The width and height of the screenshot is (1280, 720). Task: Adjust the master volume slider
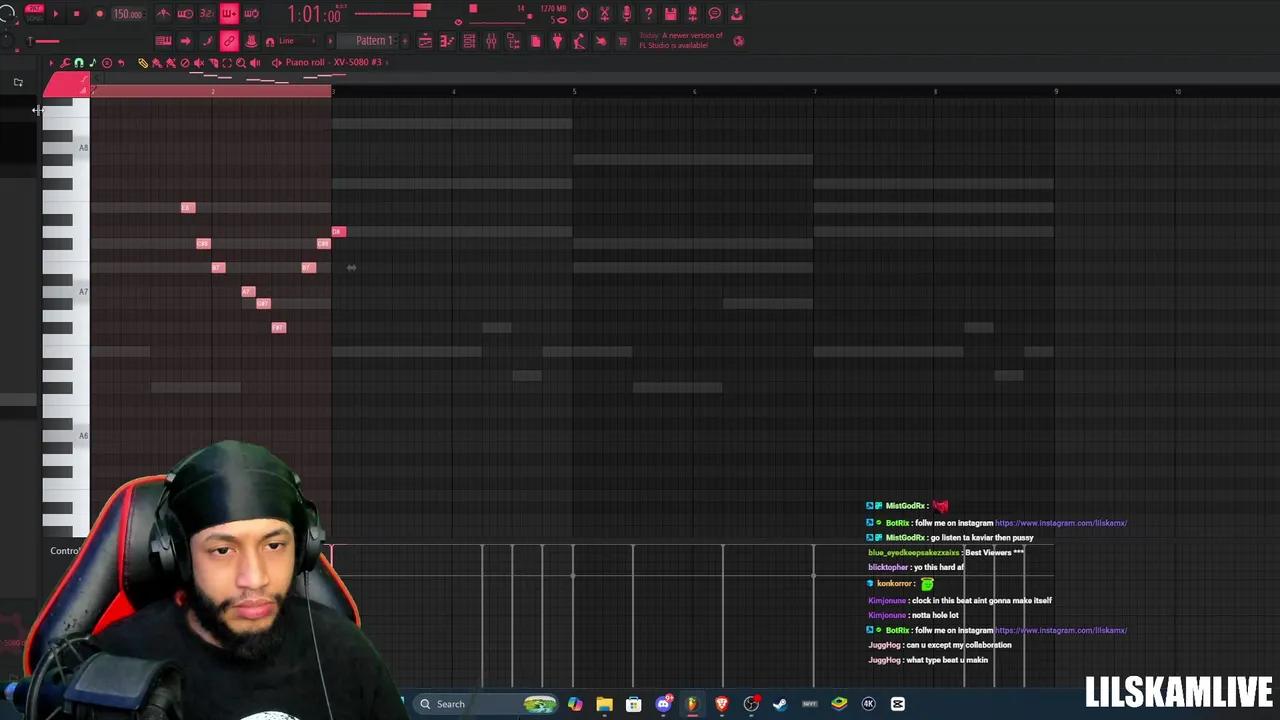pos(44,41)
